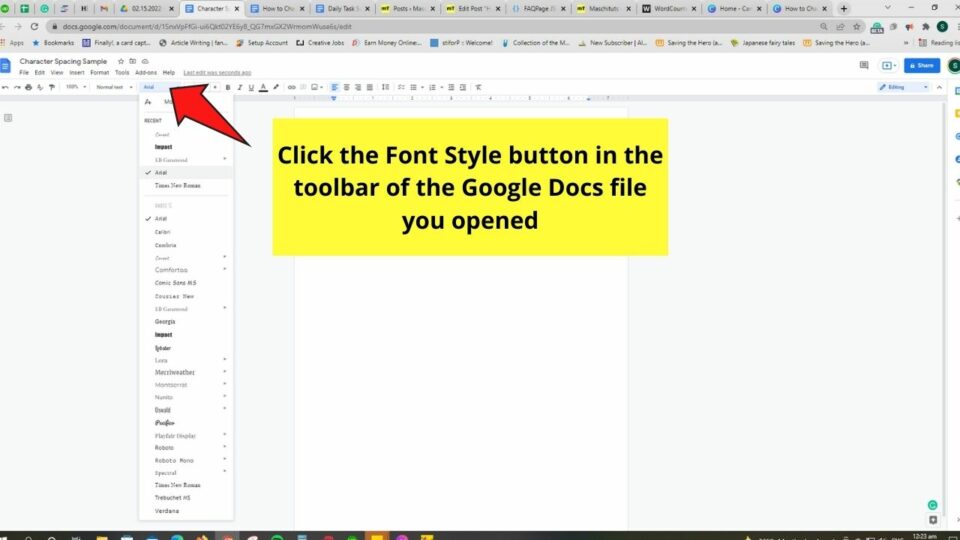Insert a link with the chain icon
This screenshot has height=540, width=960.
click(x=291, y=88)
